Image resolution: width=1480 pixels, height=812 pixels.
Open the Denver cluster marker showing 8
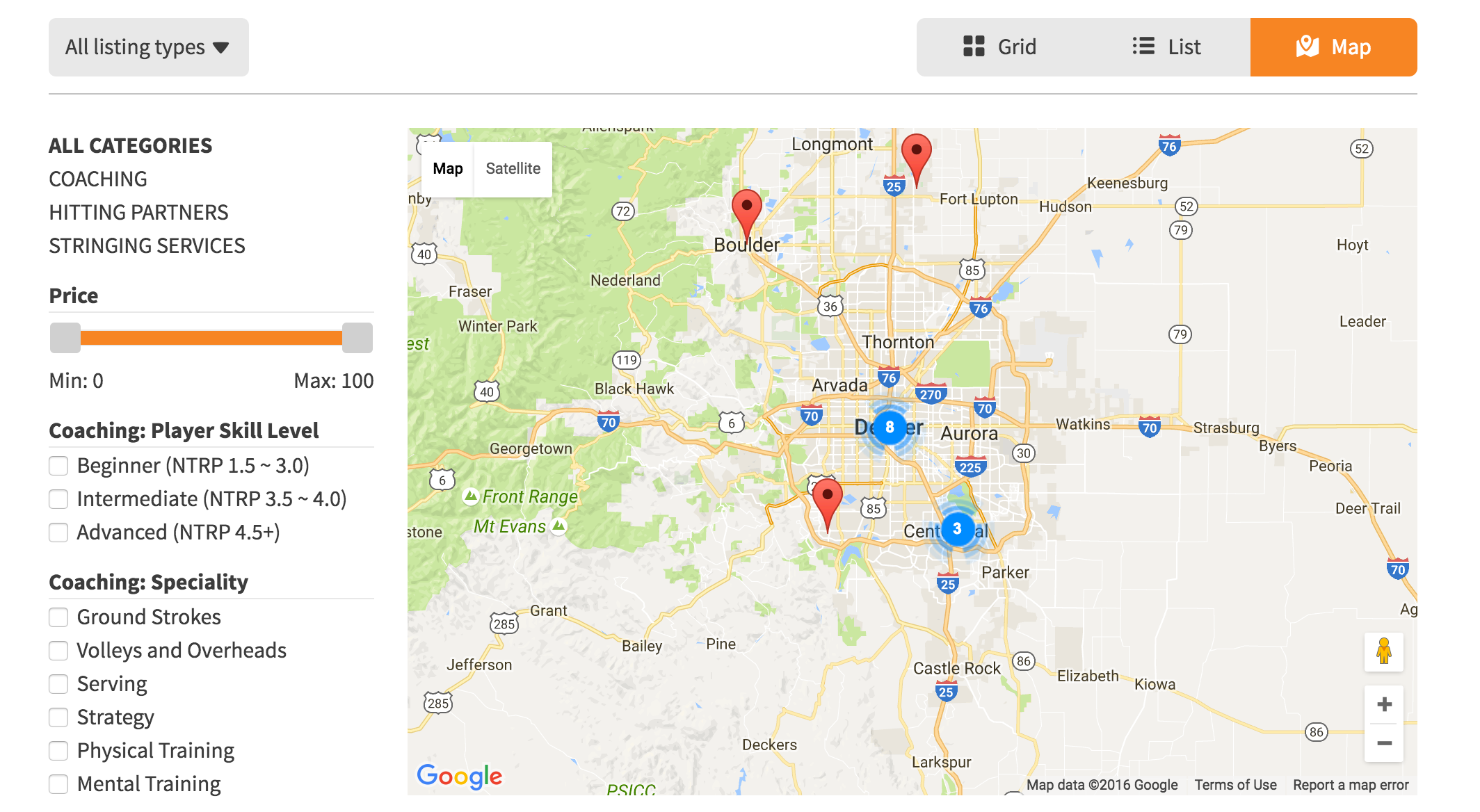889,427
